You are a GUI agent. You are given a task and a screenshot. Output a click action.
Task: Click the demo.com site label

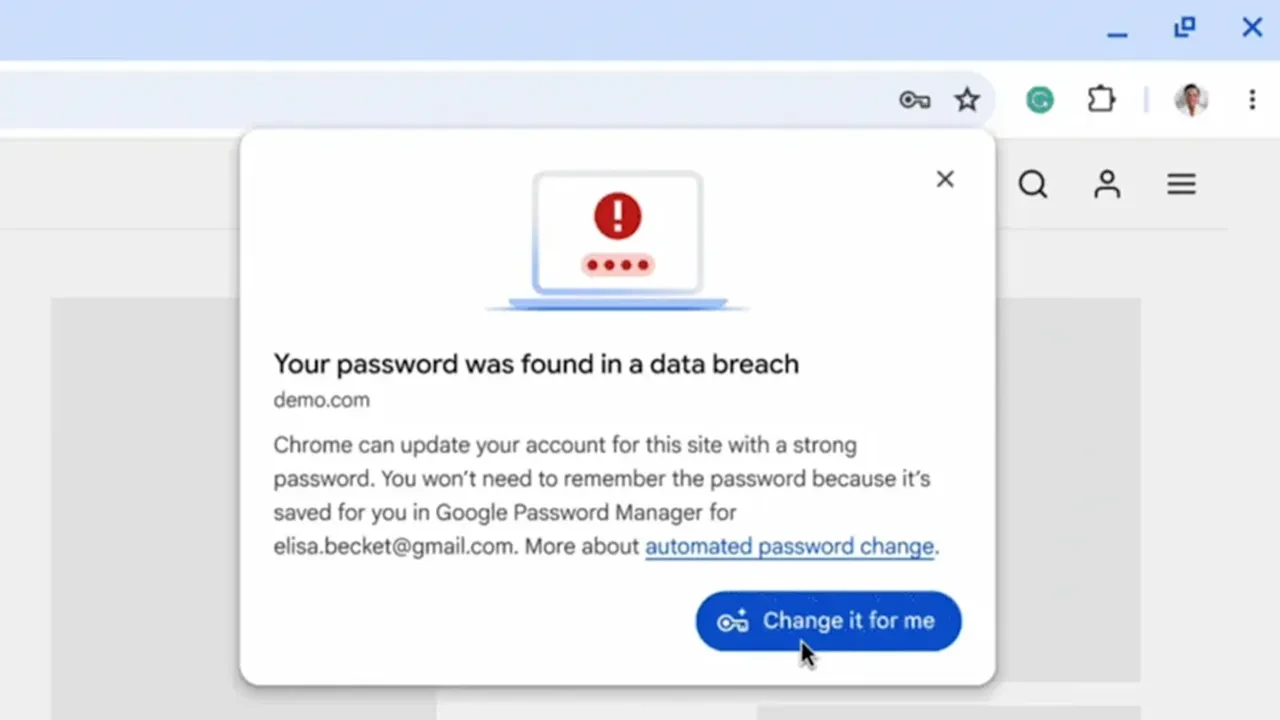point(321,400)
